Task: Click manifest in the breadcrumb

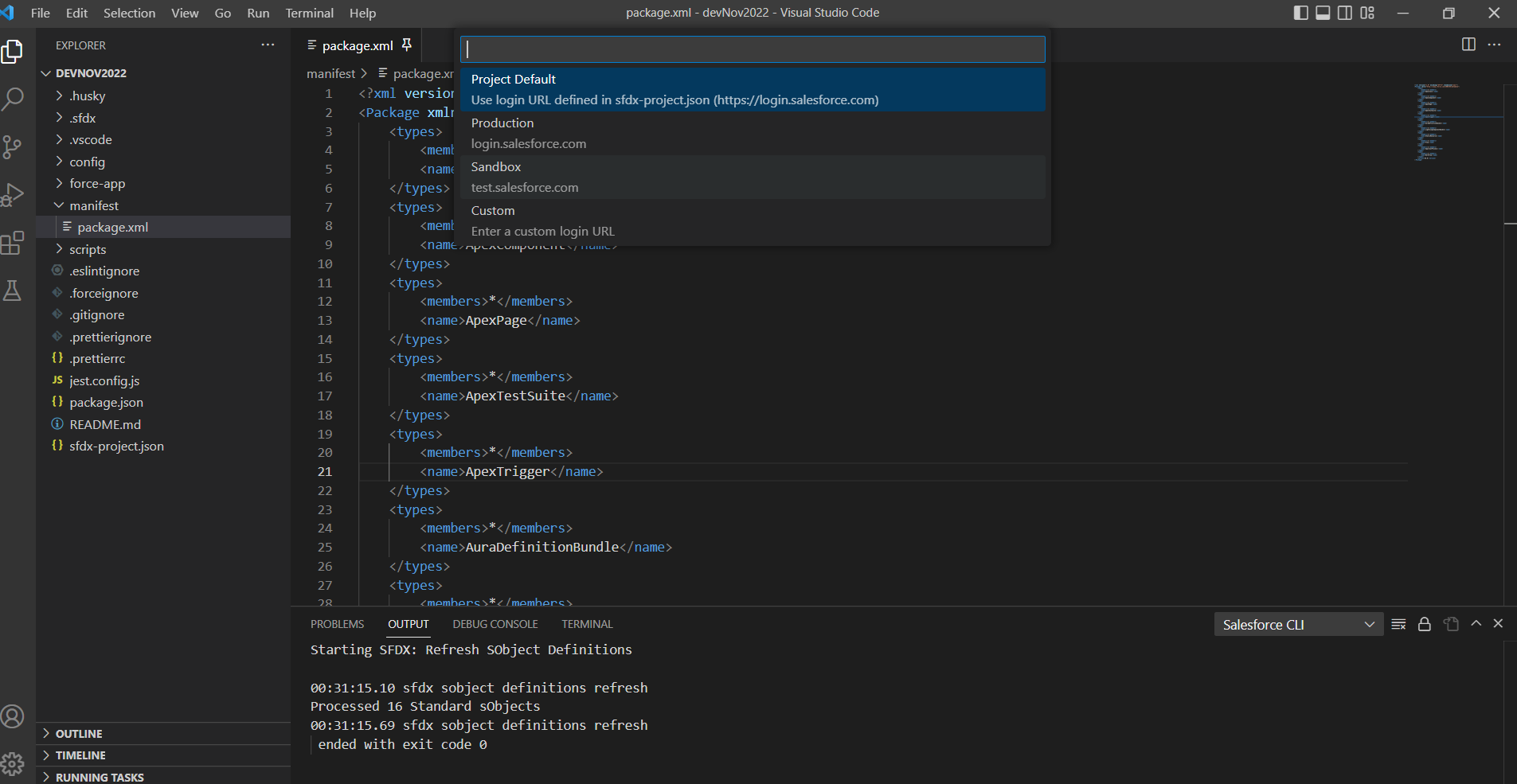Action: click(x=330, y=73)
